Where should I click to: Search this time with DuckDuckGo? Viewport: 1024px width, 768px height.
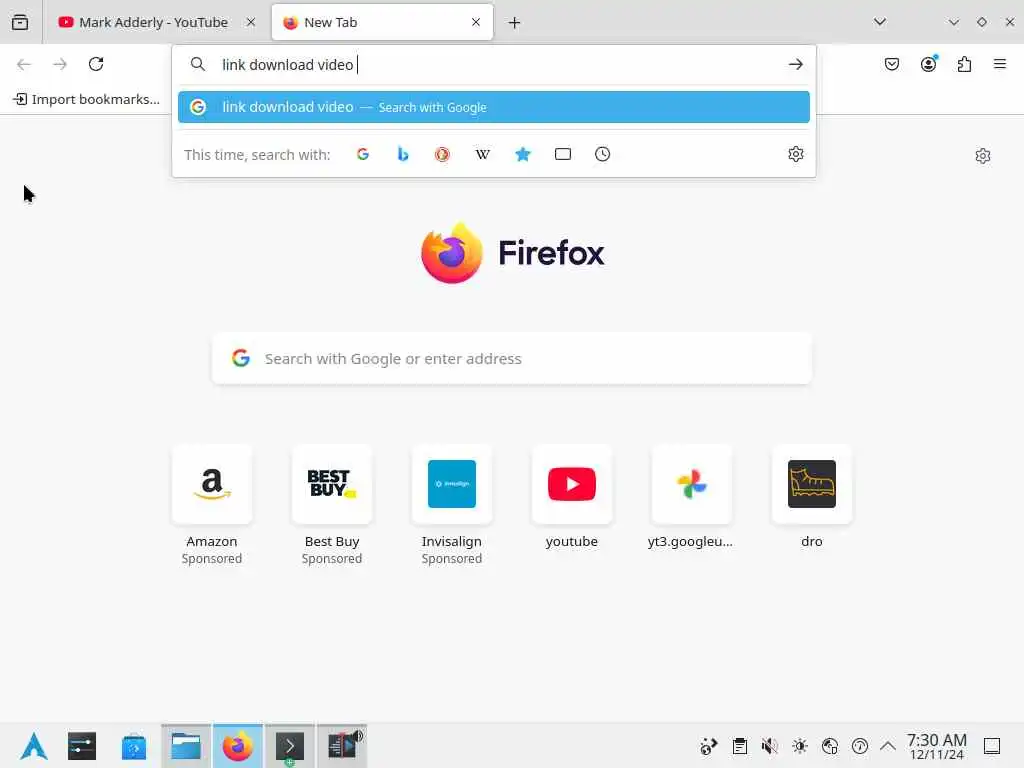(443, 154)
